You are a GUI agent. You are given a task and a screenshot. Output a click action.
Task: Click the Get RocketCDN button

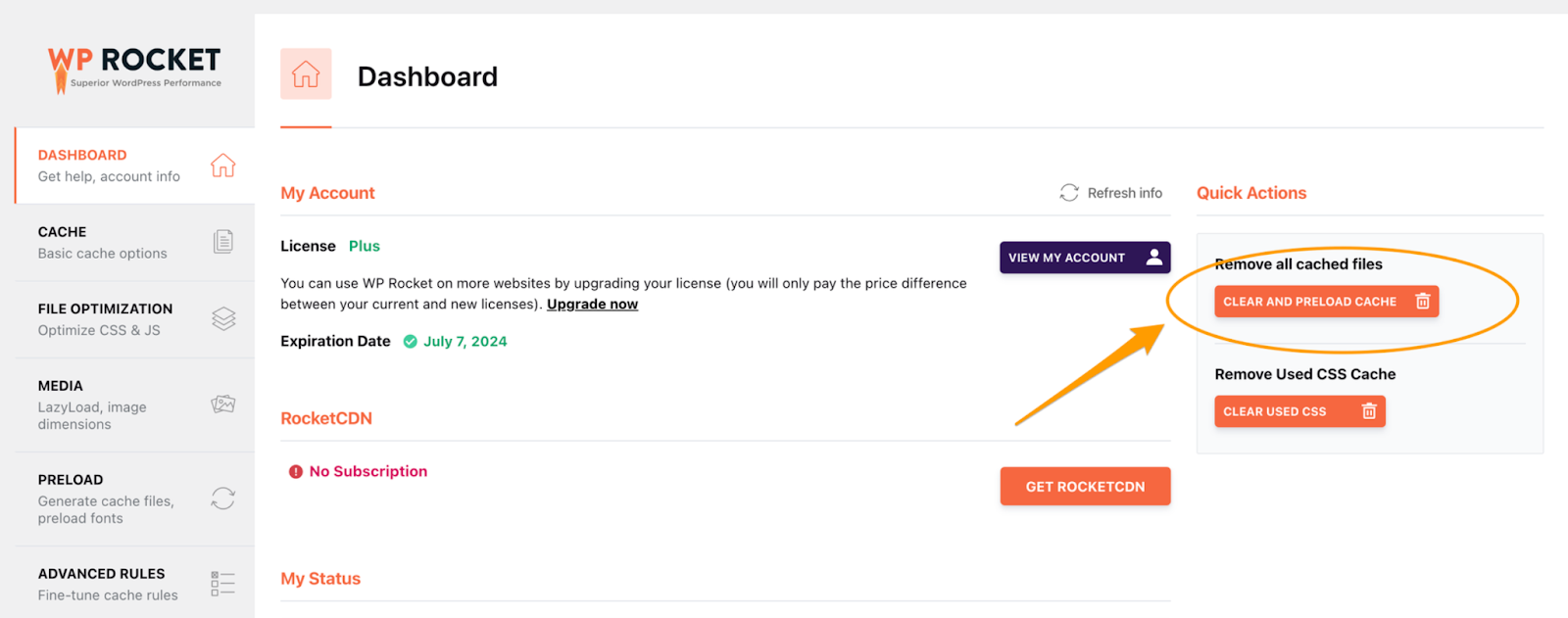[1085, 487]
